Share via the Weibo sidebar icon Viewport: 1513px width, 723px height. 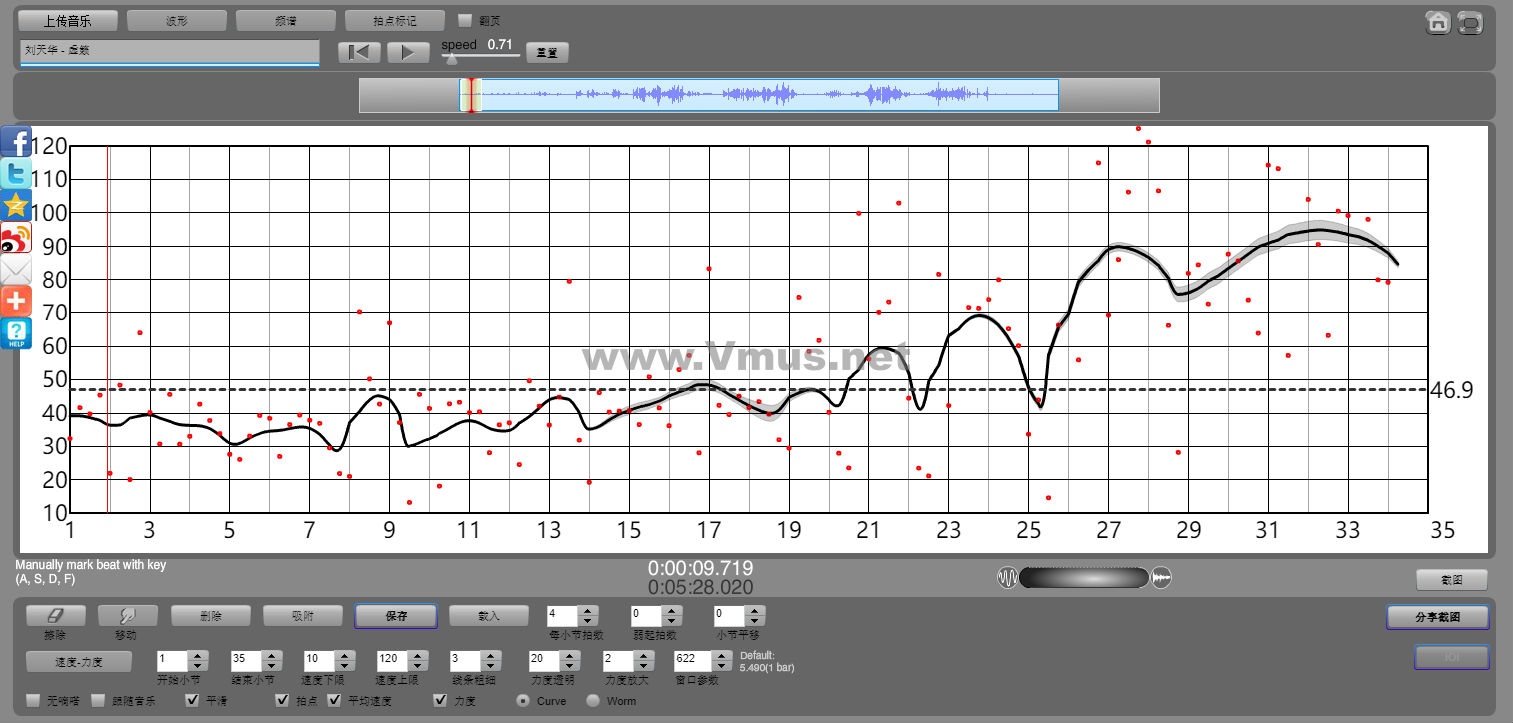[16, 238]
